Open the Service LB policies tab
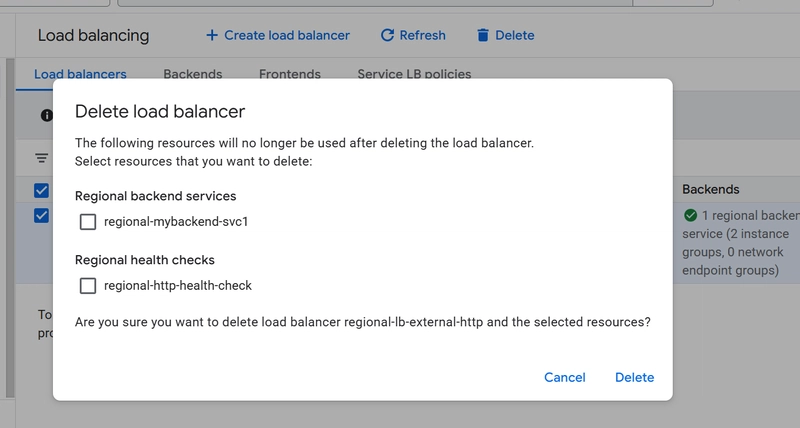The height and width of the screenshot is (428, 800). click(x=414, y=74)
